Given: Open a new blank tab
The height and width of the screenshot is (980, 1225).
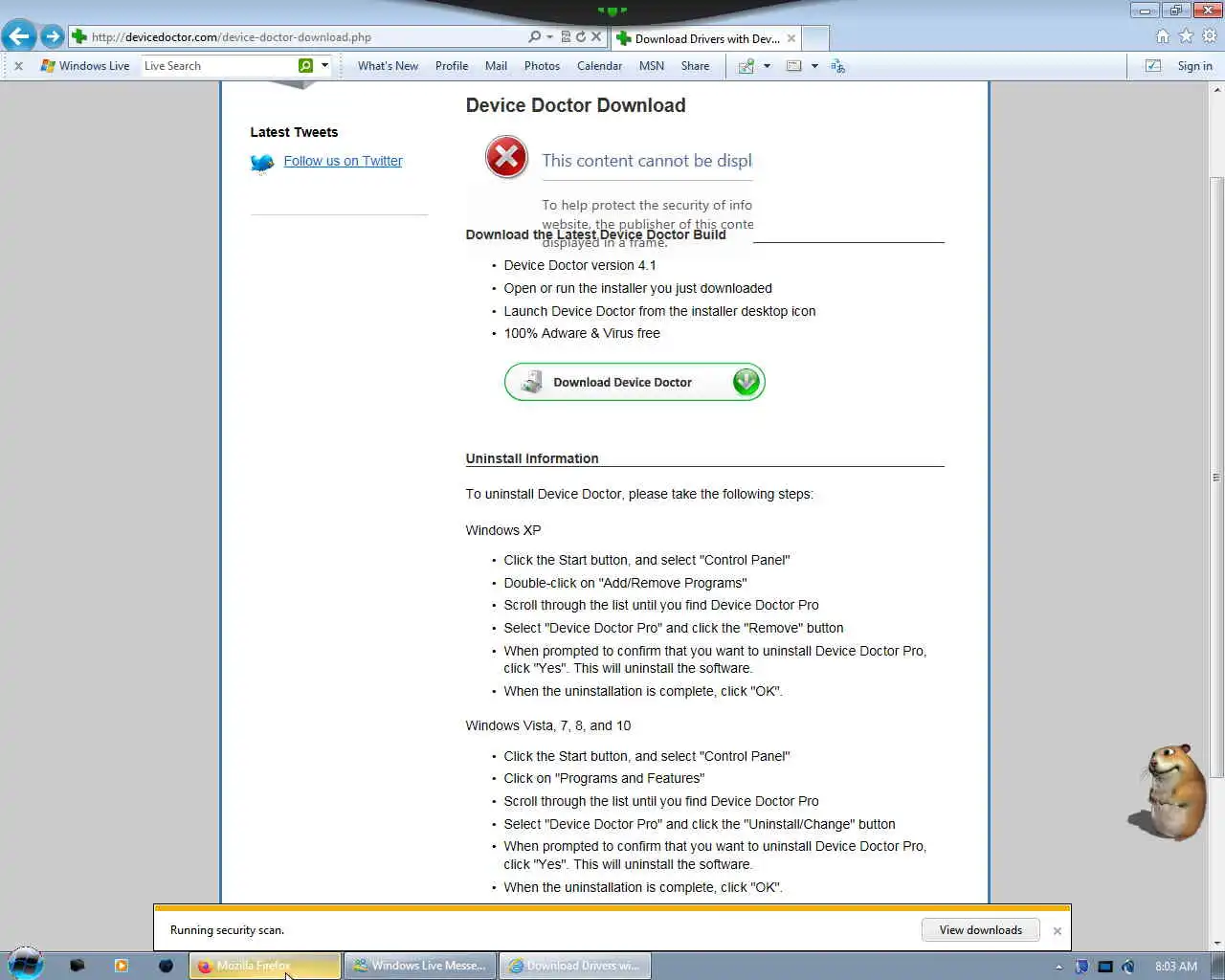Looking at the screenshot, I should click(x=815, y=38).
